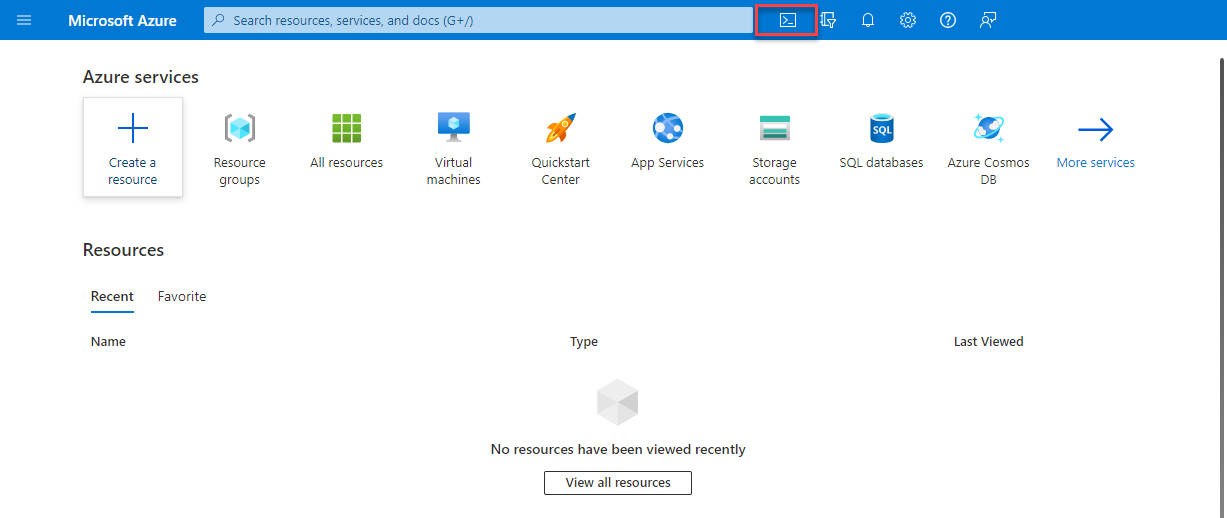Click the Type column header

pos(584,342)
